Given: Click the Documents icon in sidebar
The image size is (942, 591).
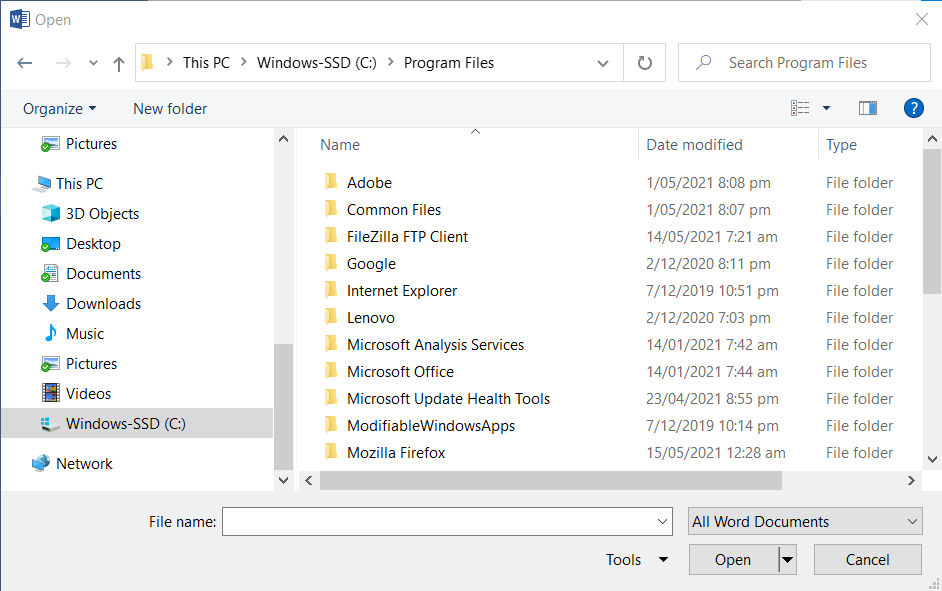Looking at the screenshot, I should click(x=50, y=273).
